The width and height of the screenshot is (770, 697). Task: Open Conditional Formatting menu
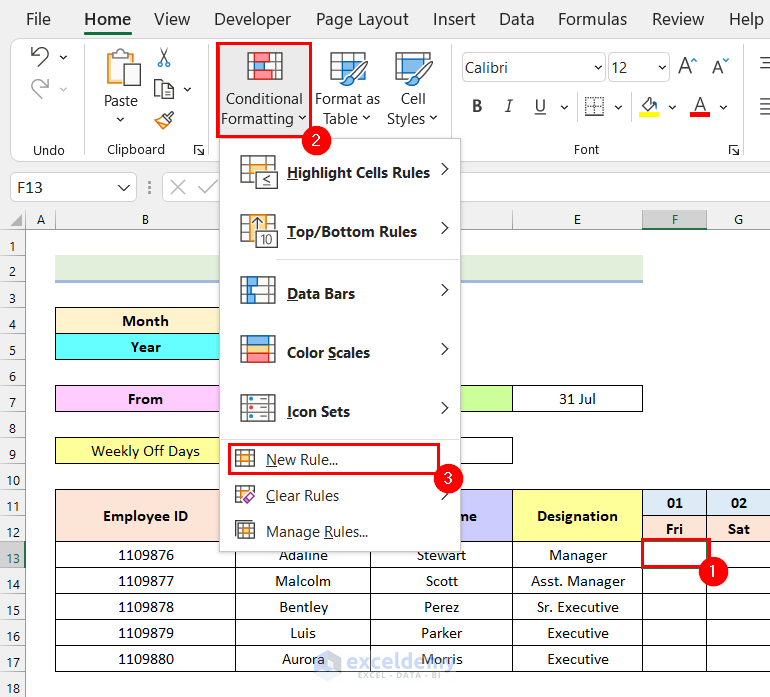[264, 89]
